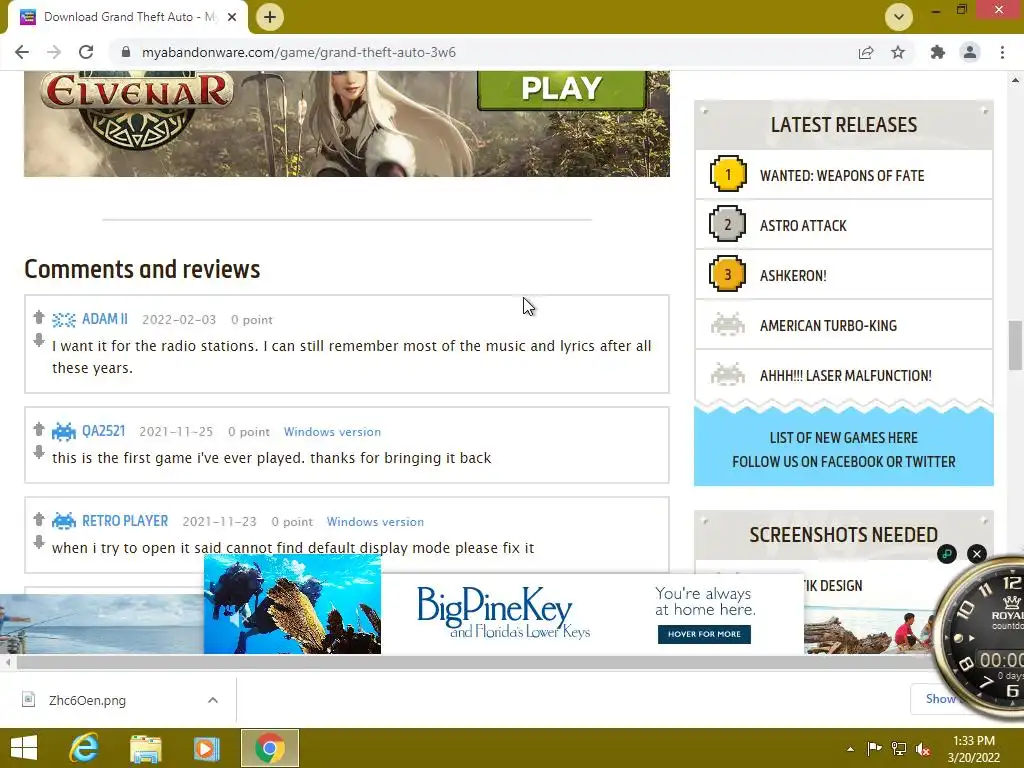Bookmark this page with the star icon

click(898, 52)
